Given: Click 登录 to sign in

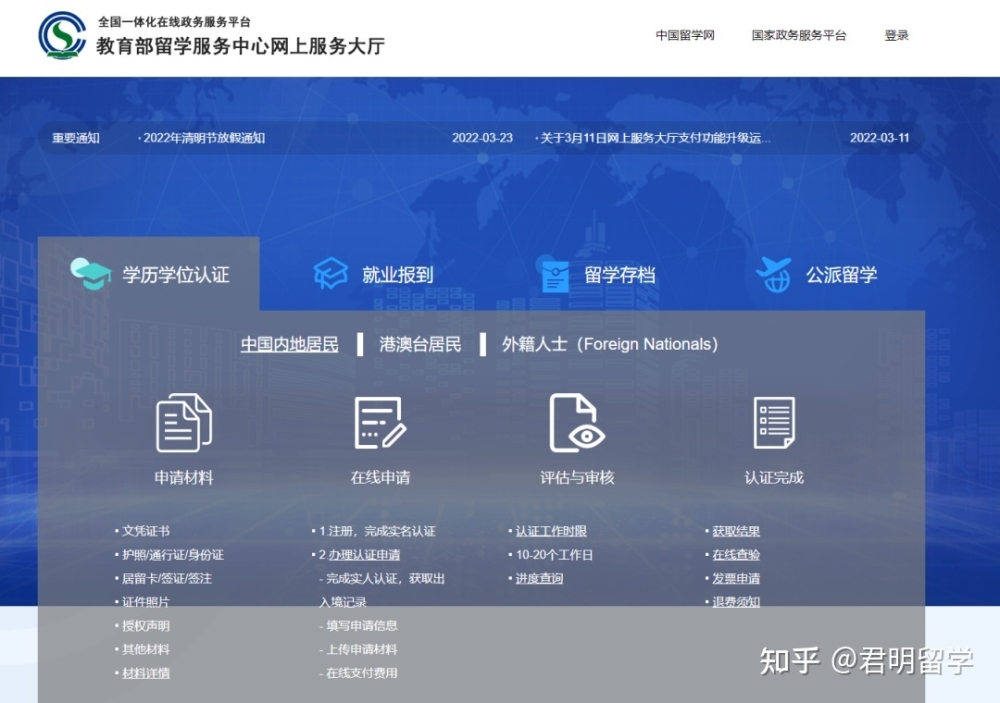Looking at the screenshot, I should point(896,35).
